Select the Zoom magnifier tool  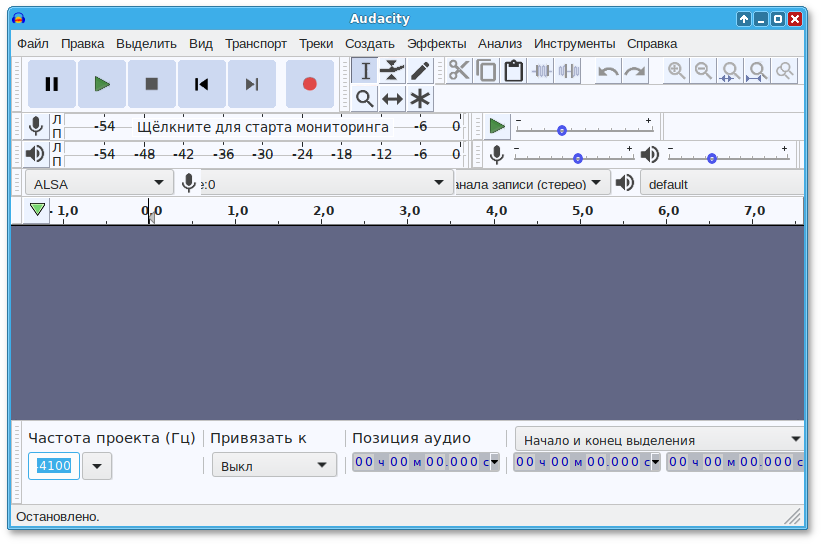pos(365,98)
